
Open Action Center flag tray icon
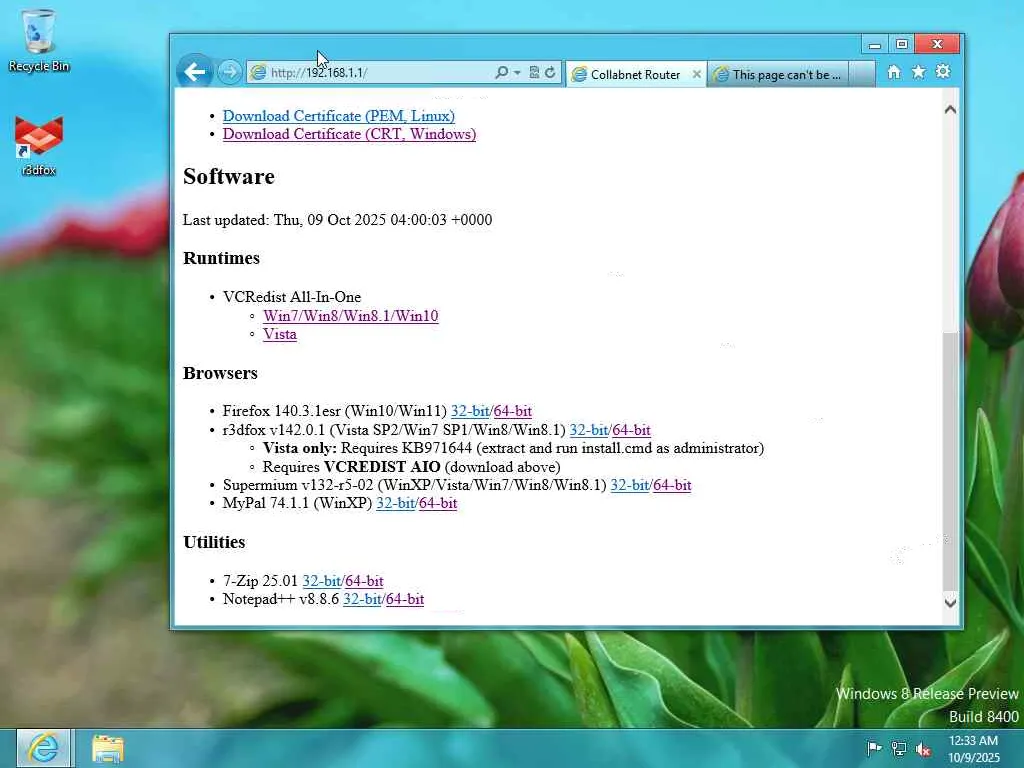874,748
